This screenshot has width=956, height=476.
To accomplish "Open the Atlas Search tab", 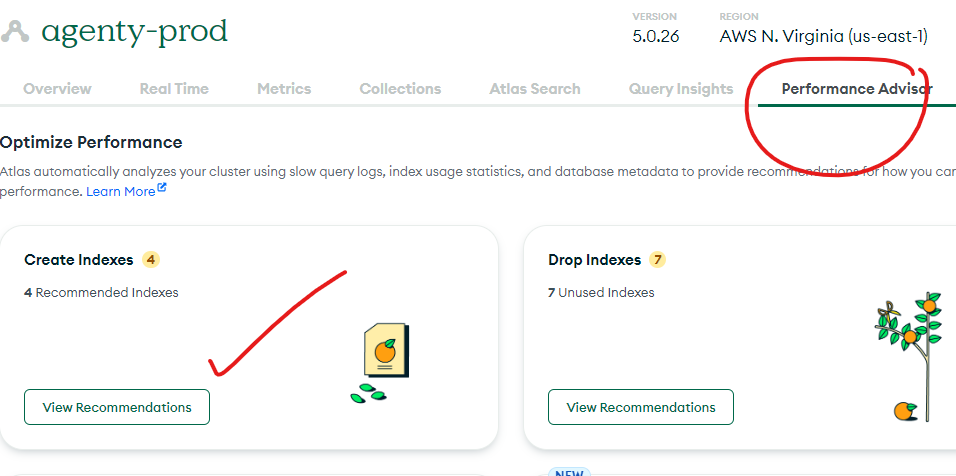I will click(534, 89).
